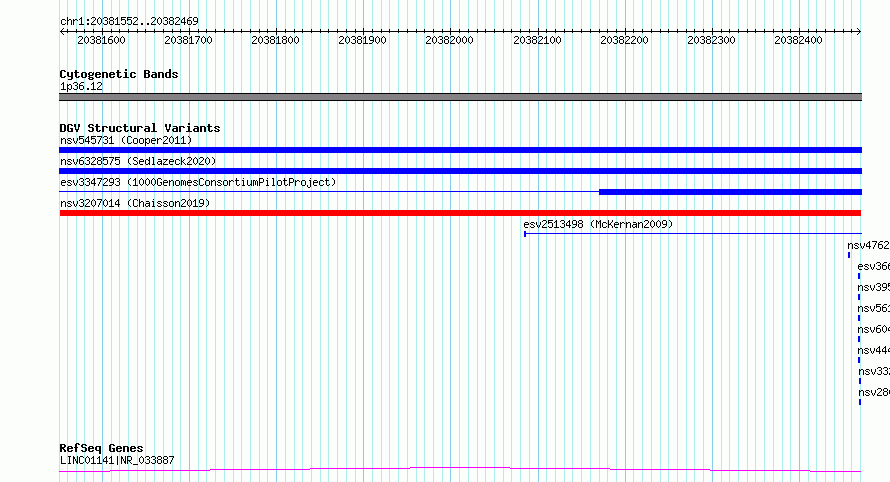Click the 20382000 ruler position label
The image size is (890, 482).
point(449,40)
